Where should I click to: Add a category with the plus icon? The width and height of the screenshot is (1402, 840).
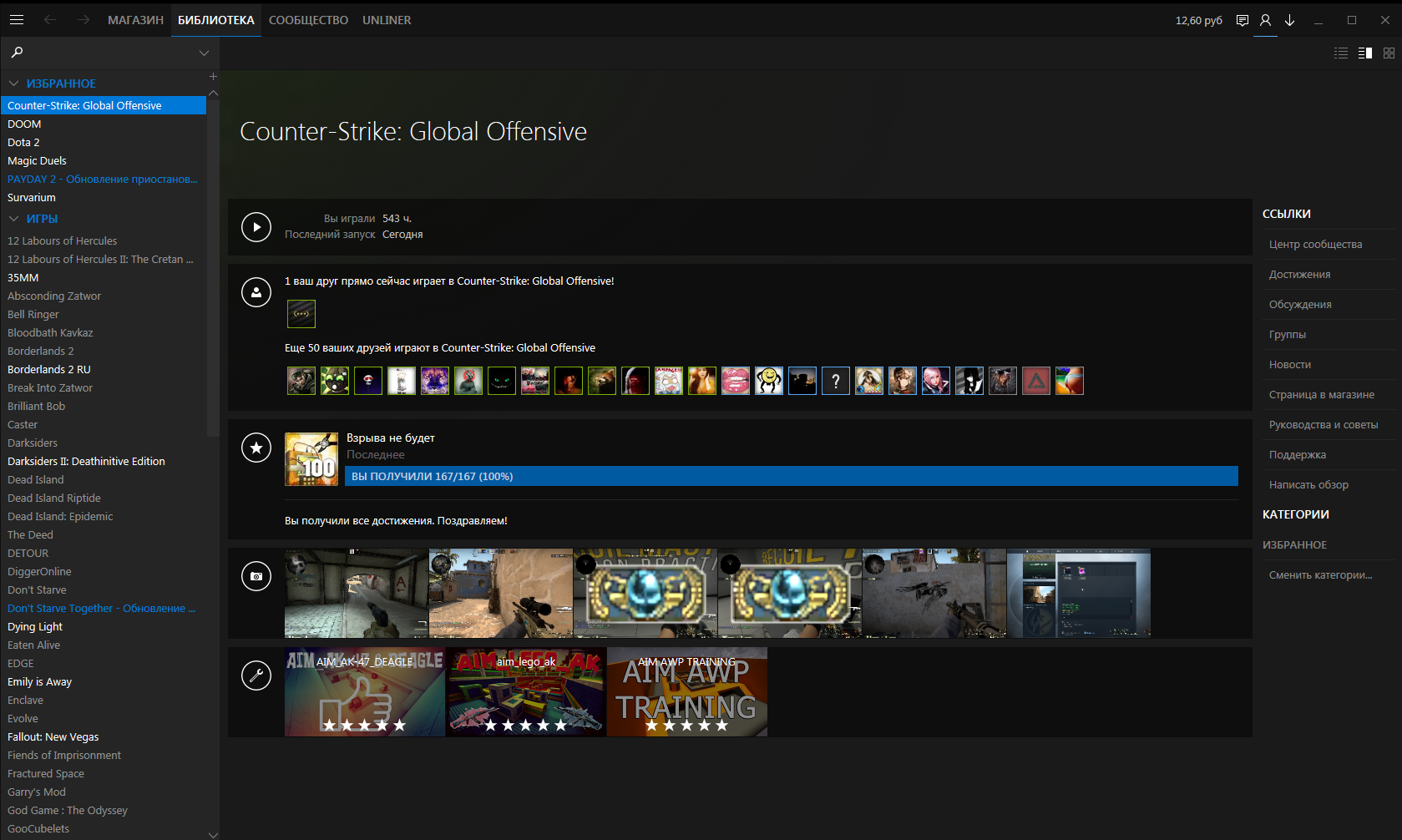click(x=213, y=76)
